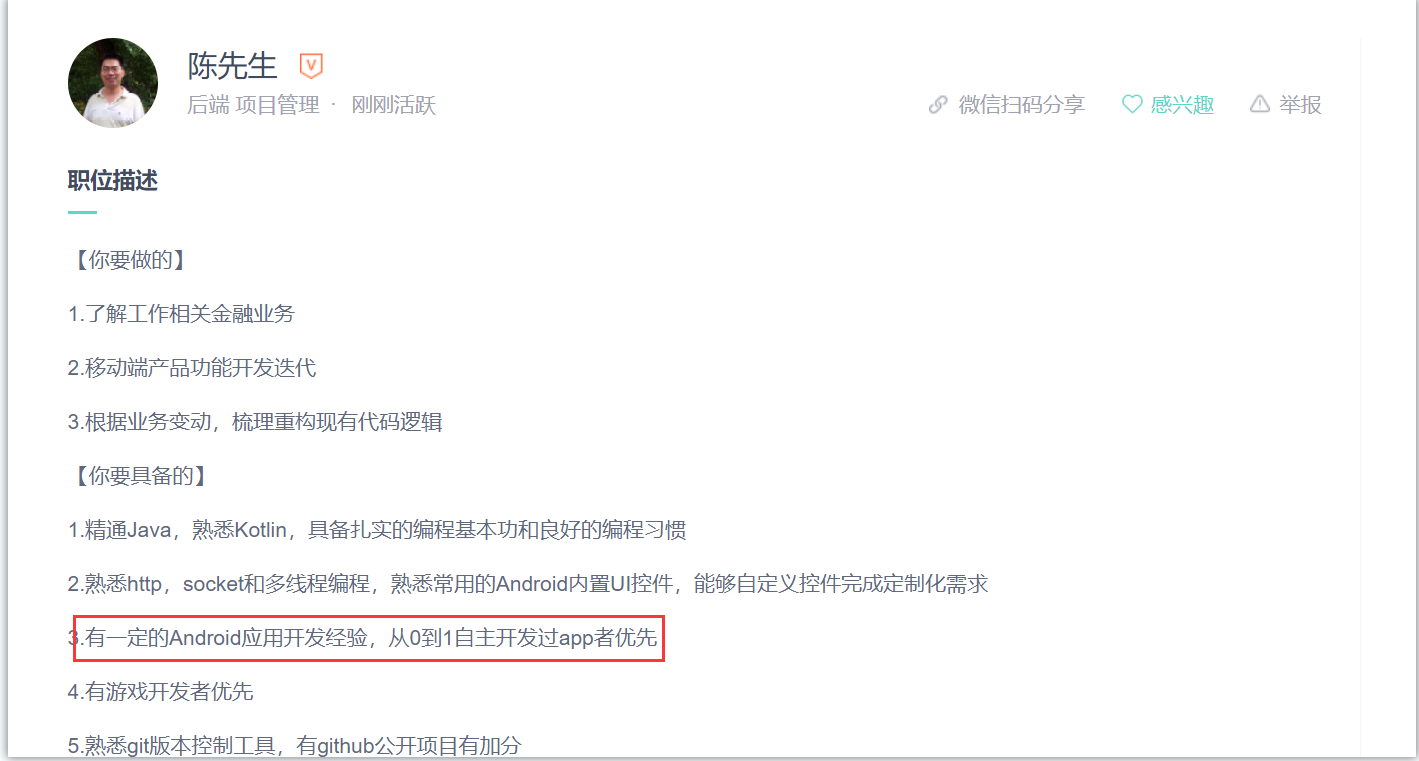Click the heart icon beside 感兴趣
The width and height of the screenshot is (1419, 761).
coord(1132,104)
